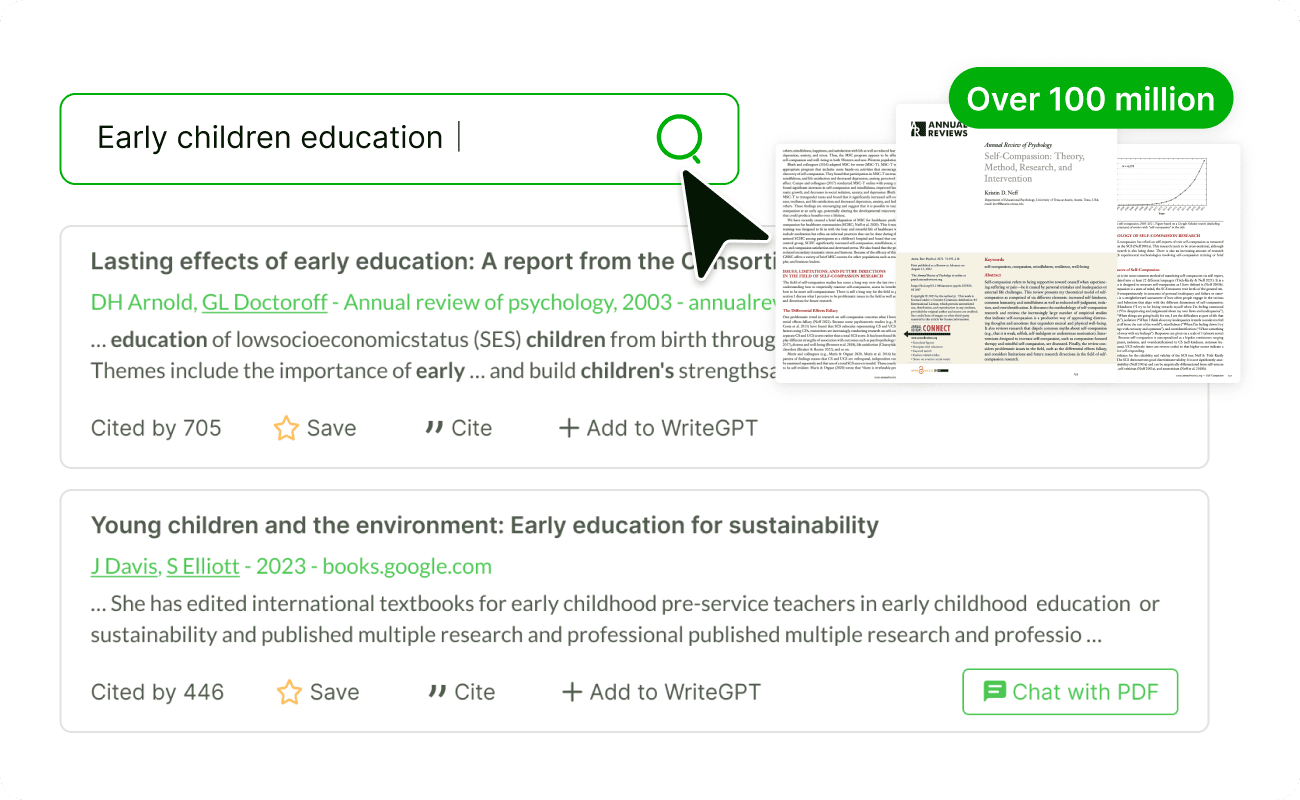Click the green search magnifier icon
This screenshot has width=1300, height=800.
pyautogui.click(x=680, y=138)
